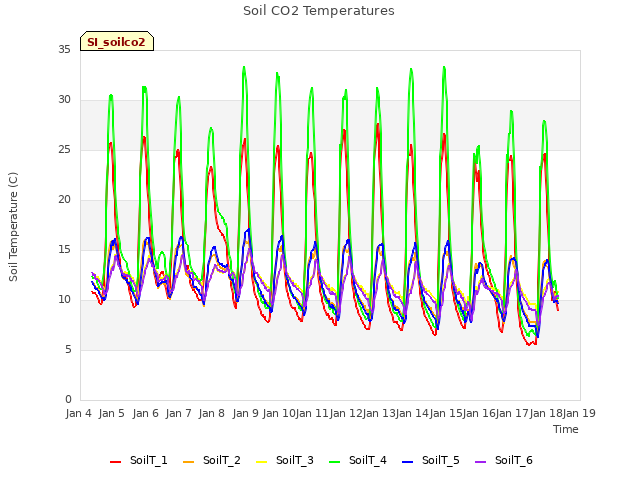
Task: Click the Jan 10 x-axis tick label
Action: pyautogui.click(x=279, y=413)
